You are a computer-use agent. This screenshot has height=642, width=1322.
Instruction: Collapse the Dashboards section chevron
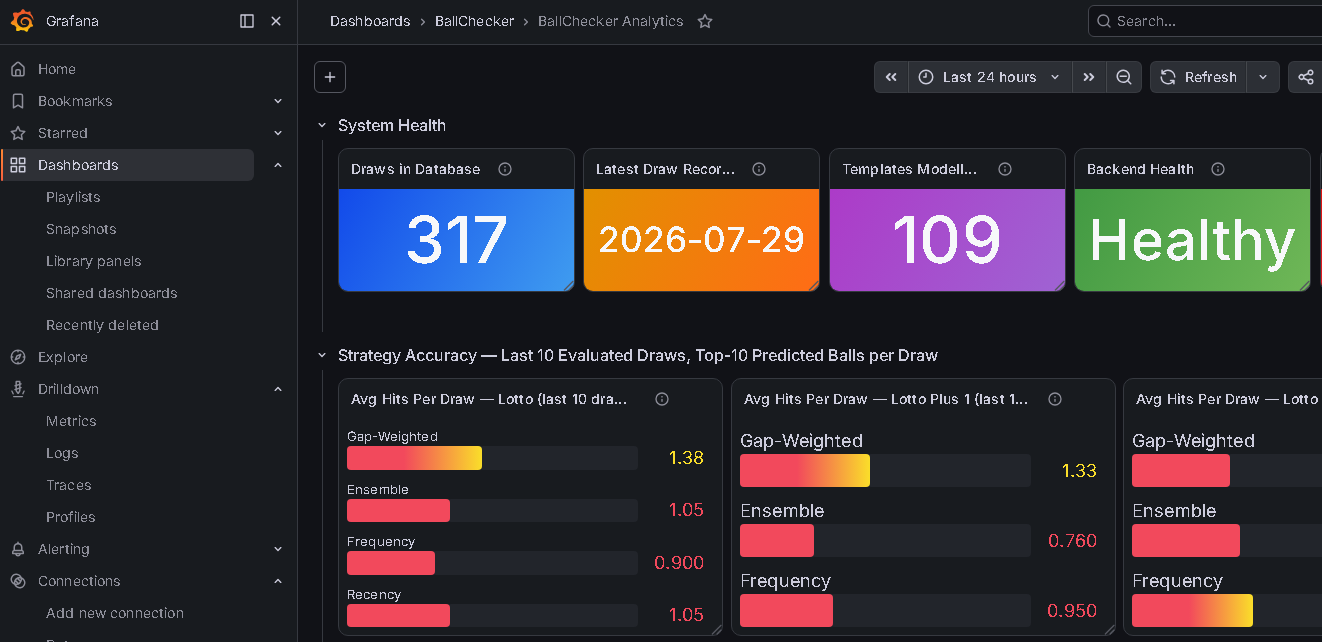coord(278,165)
